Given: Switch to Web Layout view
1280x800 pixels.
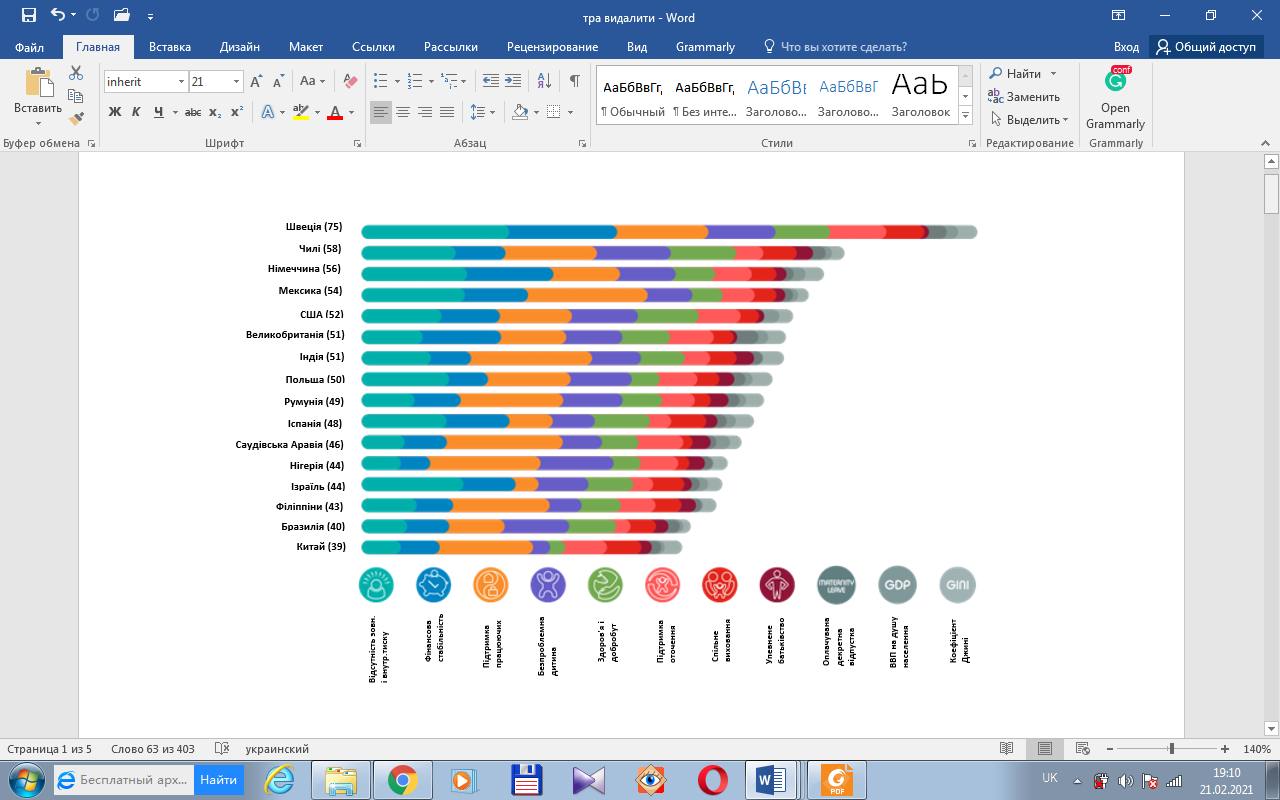Looking at the screenshot, I should coord(1083,749).
